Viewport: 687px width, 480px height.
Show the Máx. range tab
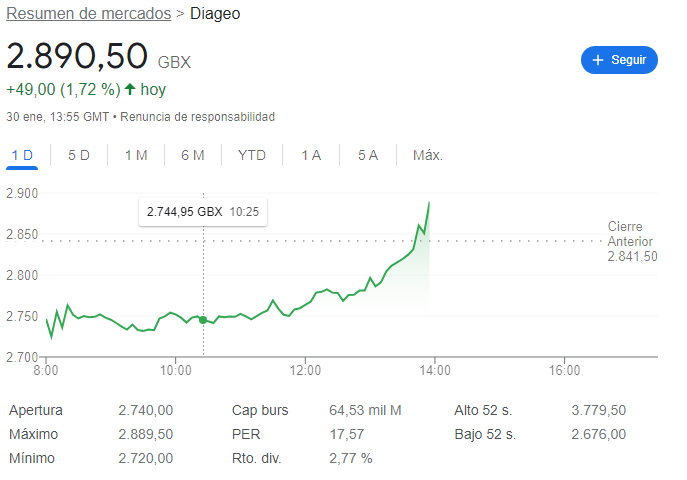[x=428, y=155]
